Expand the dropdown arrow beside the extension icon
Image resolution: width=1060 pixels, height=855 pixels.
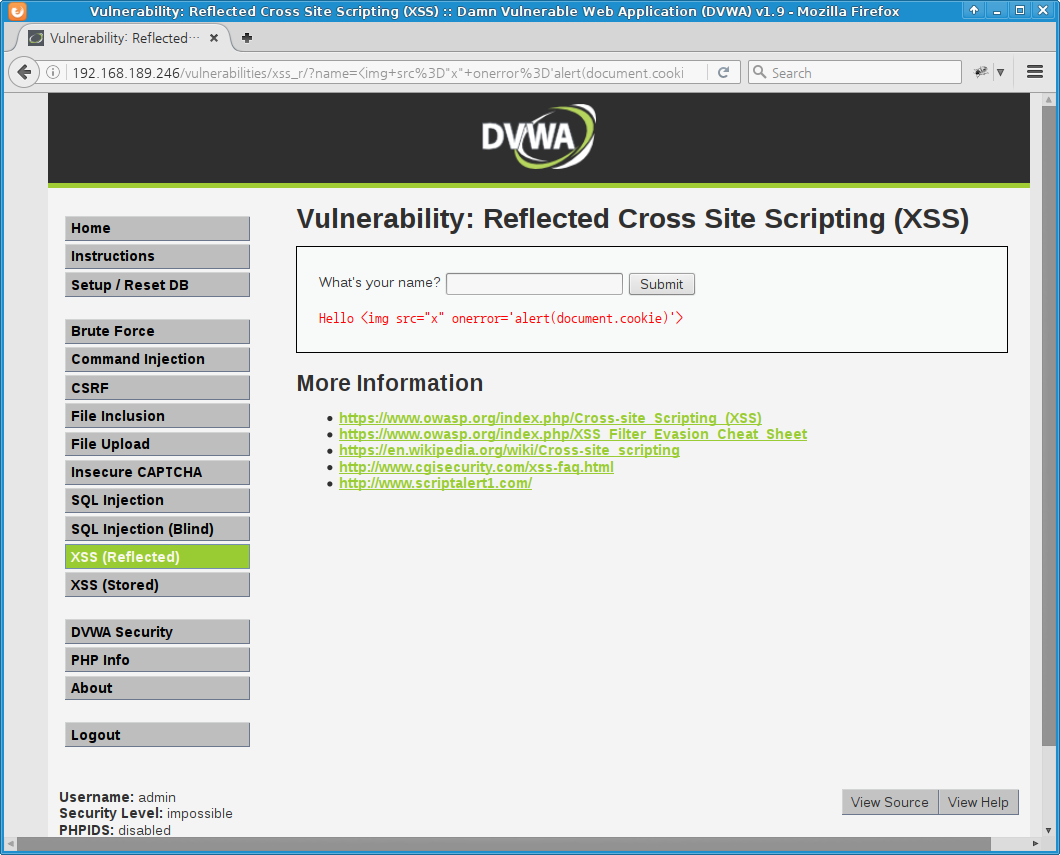[x=1001, y=72]
